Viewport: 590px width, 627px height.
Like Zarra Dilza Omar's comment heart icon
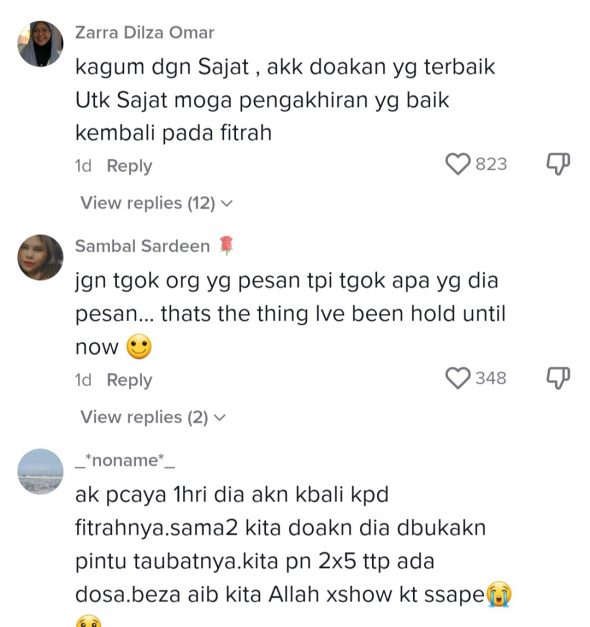coord(458,164)
